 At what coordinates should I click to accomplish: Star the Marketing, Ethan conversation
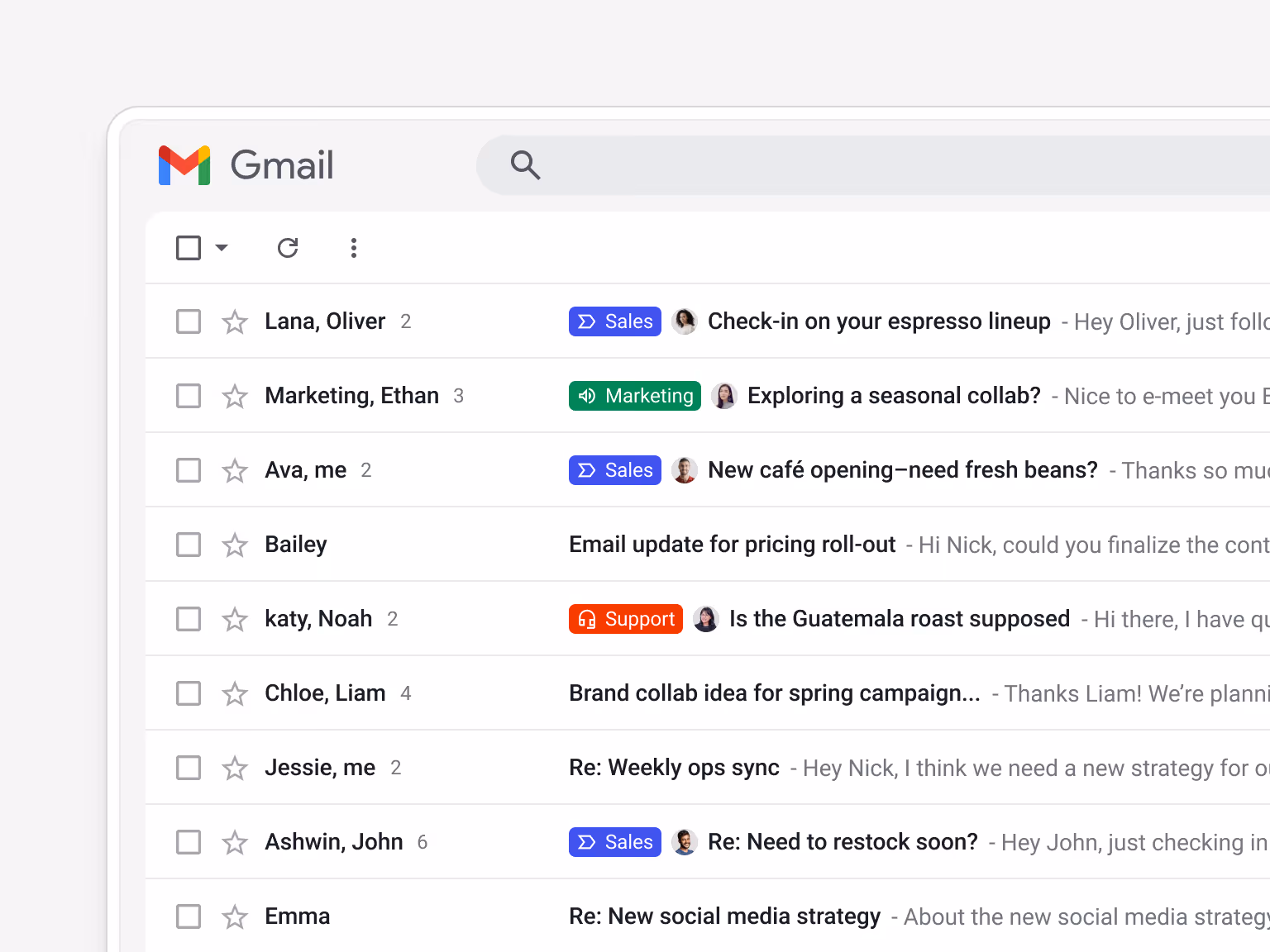[235, 396]
